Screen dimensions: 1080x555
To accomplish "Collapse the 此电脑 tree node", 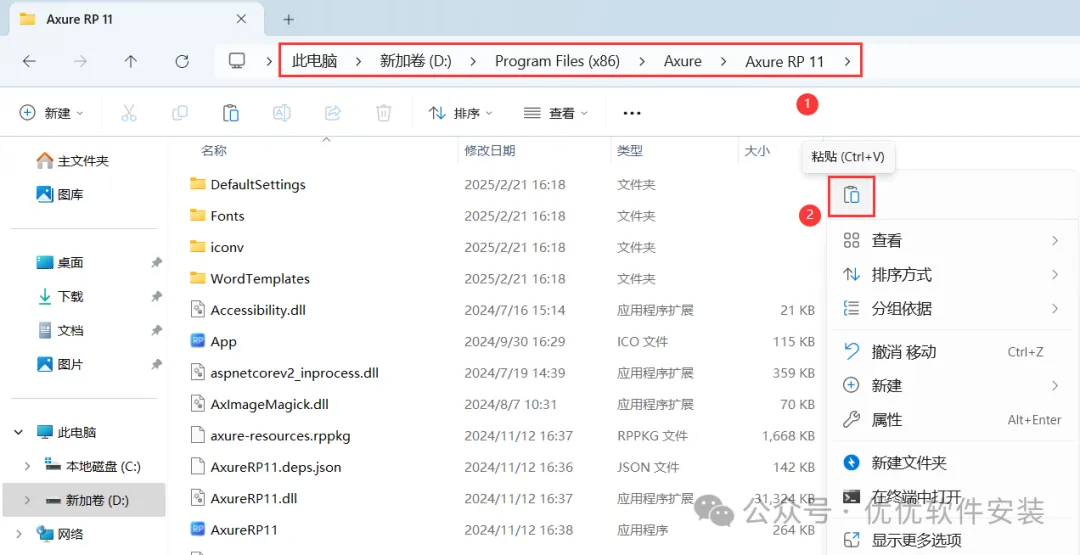I will [x=18, y=432].
